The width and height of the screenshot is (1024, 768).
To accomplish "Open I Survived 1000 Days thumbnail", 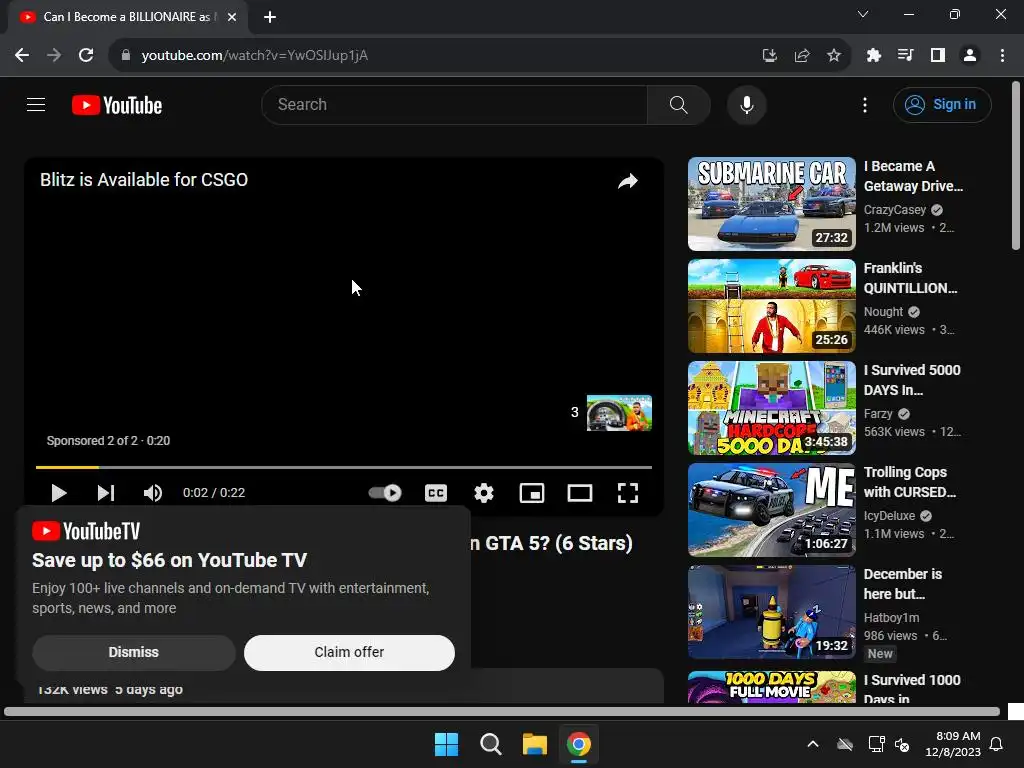I will point(772,687).
